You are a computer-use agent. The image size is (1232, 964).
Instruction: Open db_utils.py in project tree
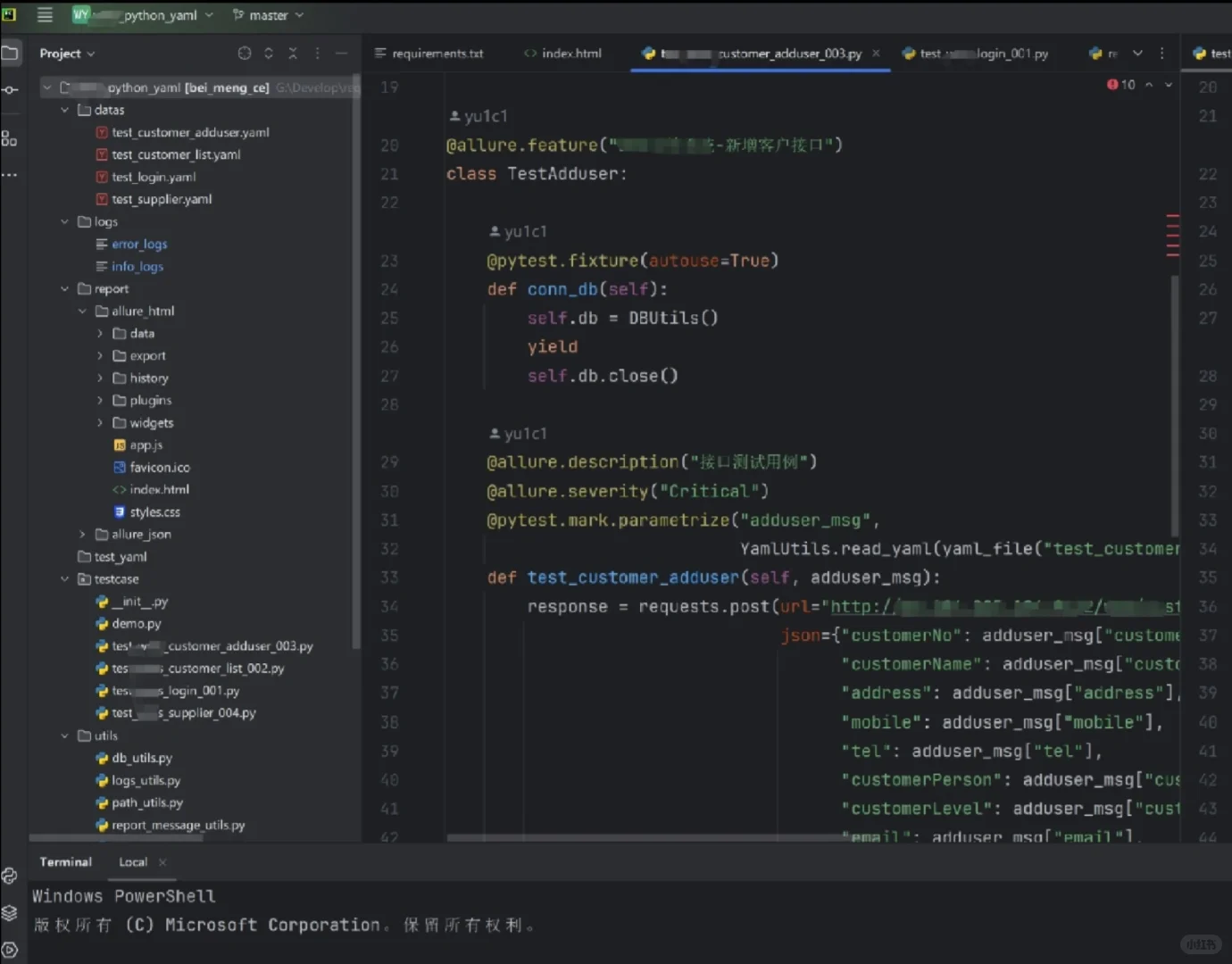click(x=141, y=758)
